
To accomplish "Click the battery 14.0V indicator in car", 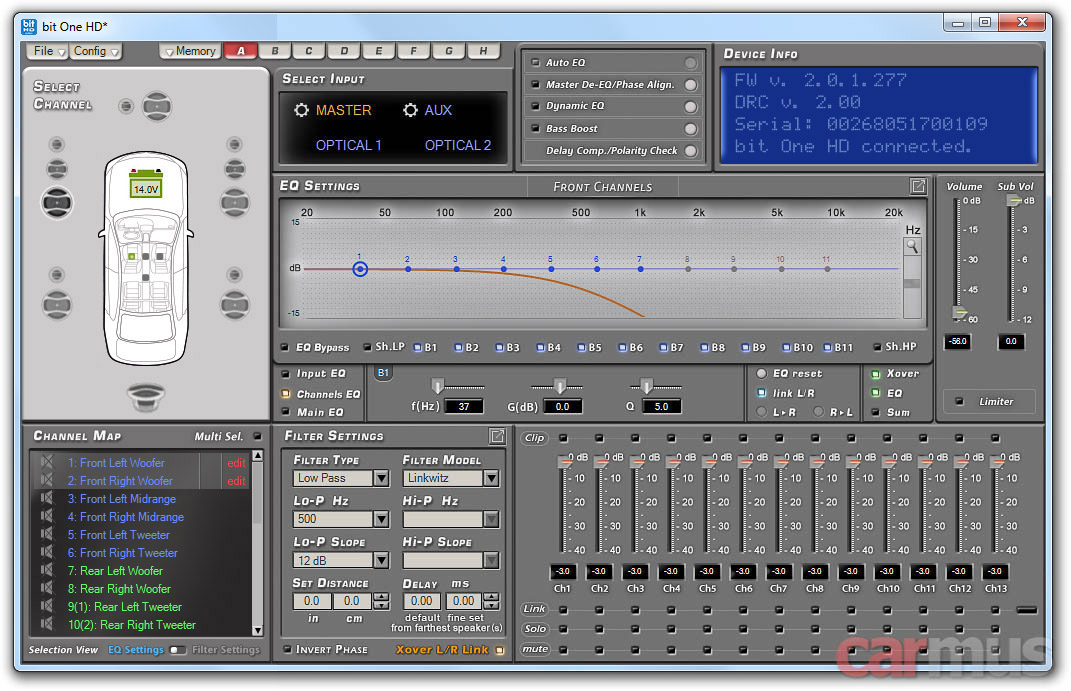I will tap(146, 186).
